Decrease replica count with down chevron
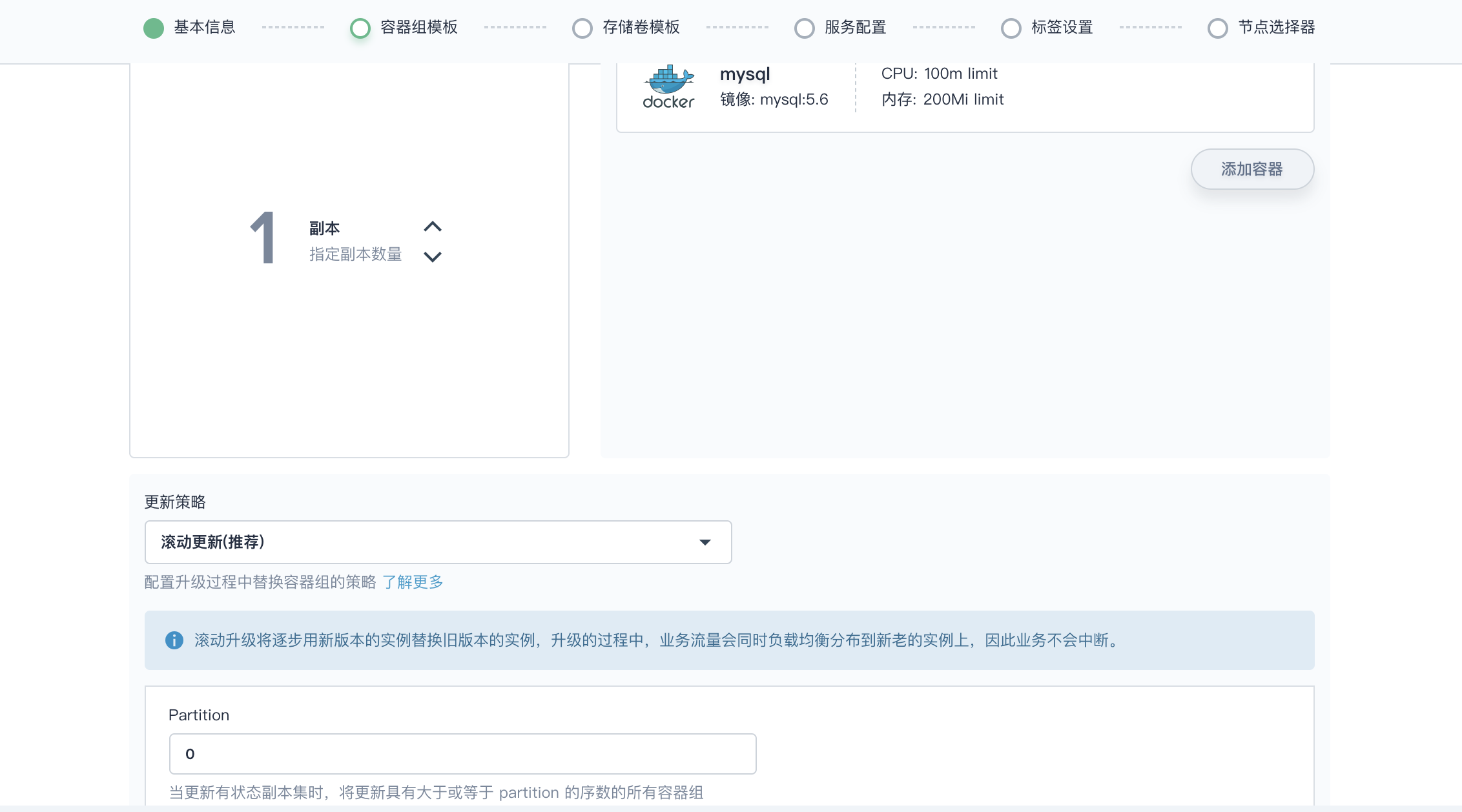This screenshot has width=1462, height=812. (x=432, y=256)
